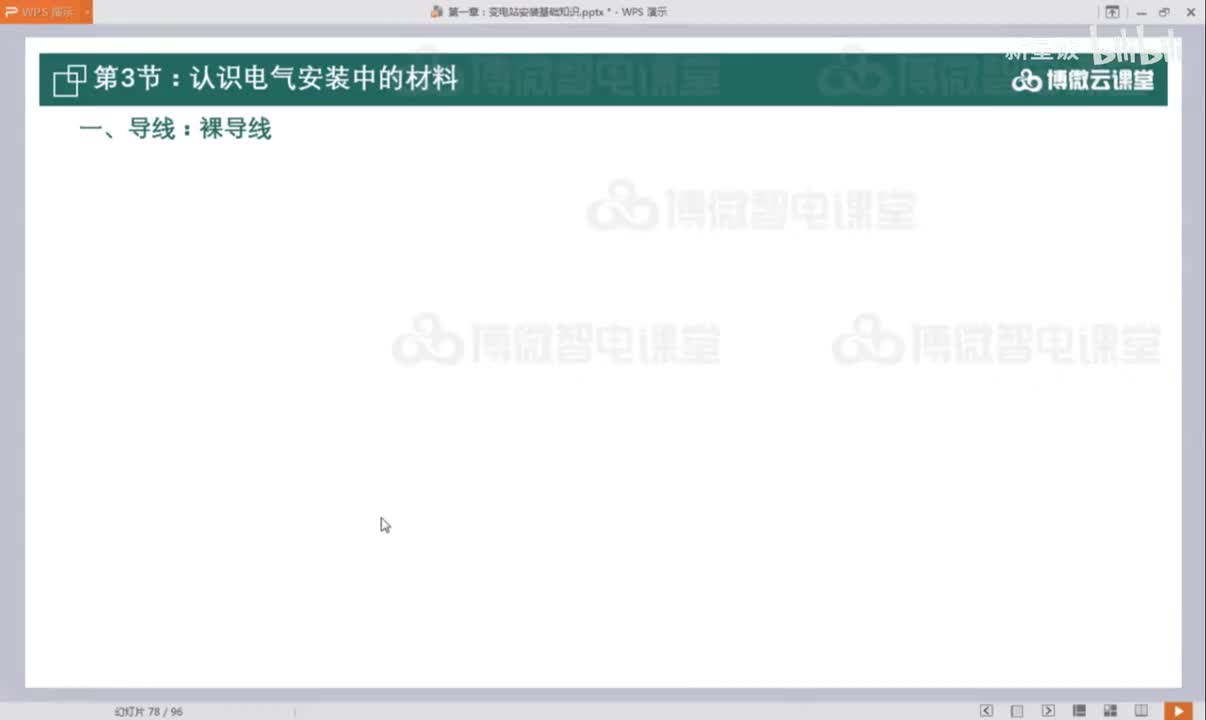Go to next slide using status bar arrow
The image size is (1206, 720).
[x=1048, y=711]
